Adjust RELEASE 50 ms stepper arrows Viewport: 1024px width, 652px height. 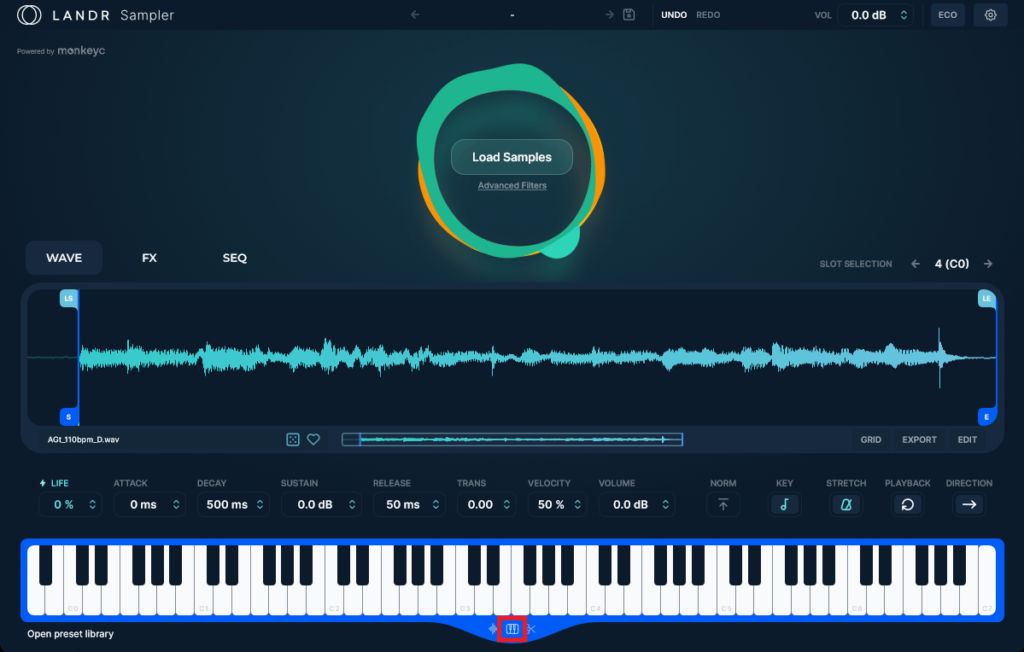(436, 504)
